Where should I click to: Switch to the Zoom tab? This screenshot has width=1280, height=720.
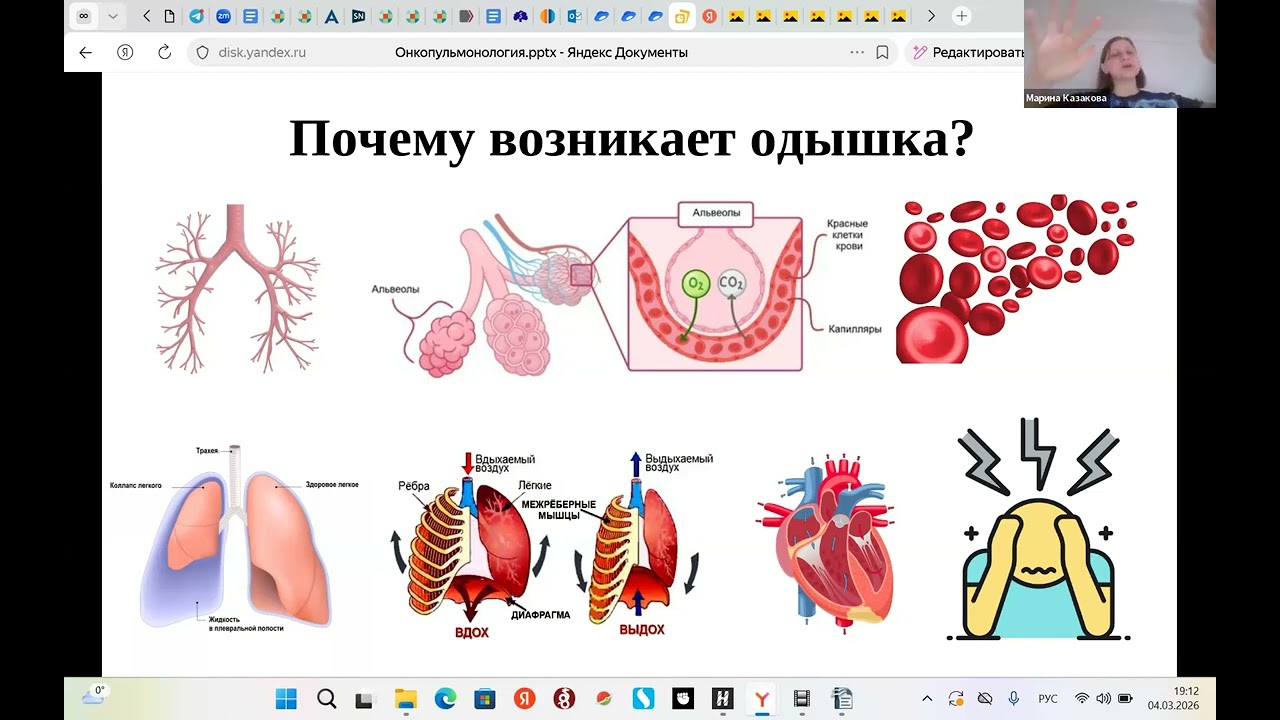[x=223, y=16]
